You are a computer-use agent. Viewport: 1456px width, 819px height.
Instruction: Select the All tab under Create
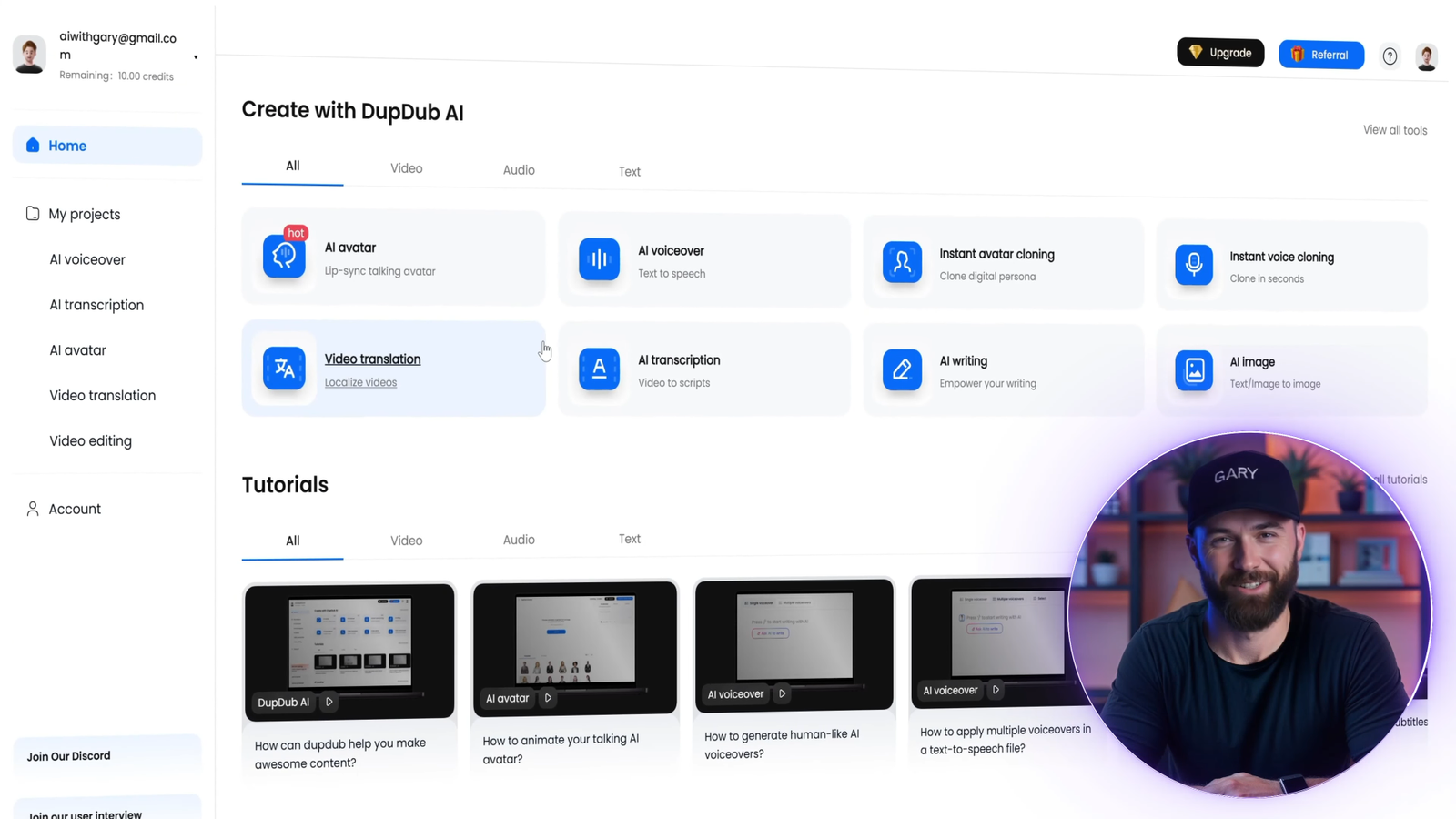292,166
